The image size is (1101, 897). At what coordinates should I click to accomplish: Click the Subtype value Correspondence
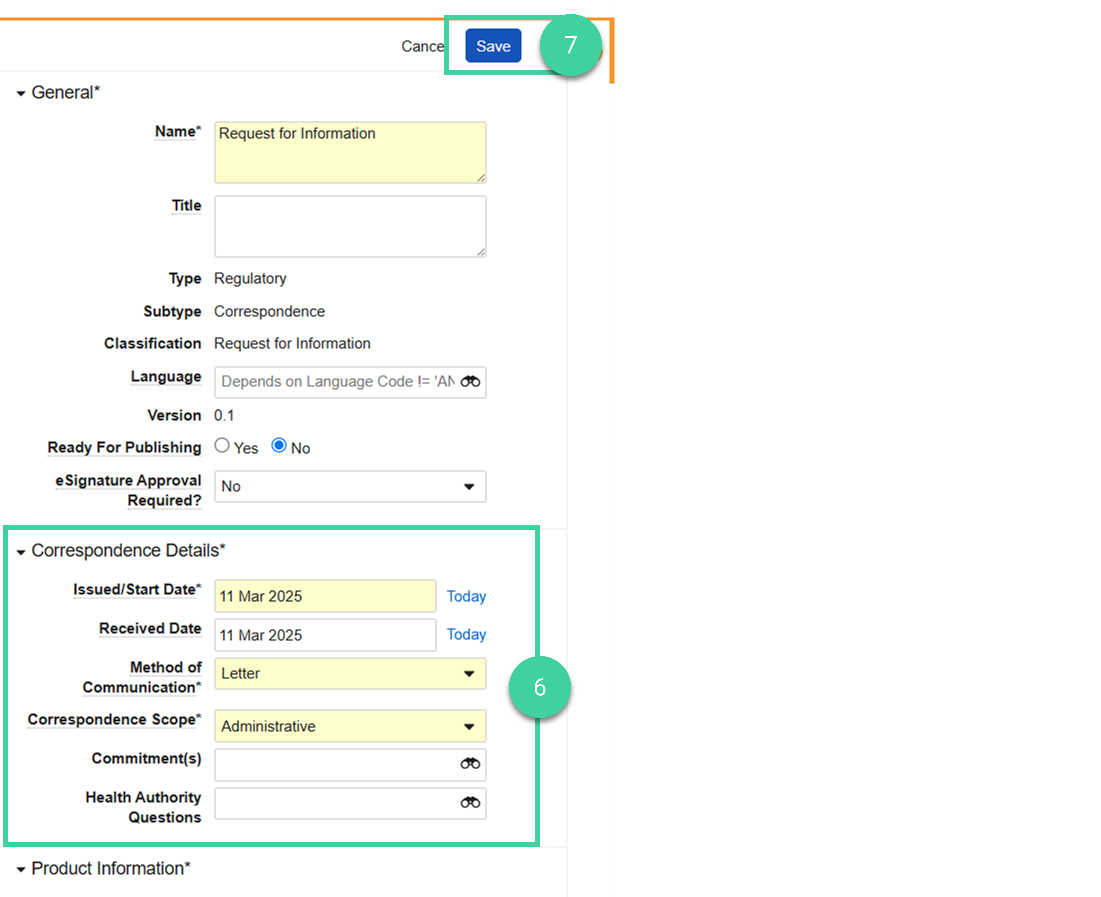269,311
